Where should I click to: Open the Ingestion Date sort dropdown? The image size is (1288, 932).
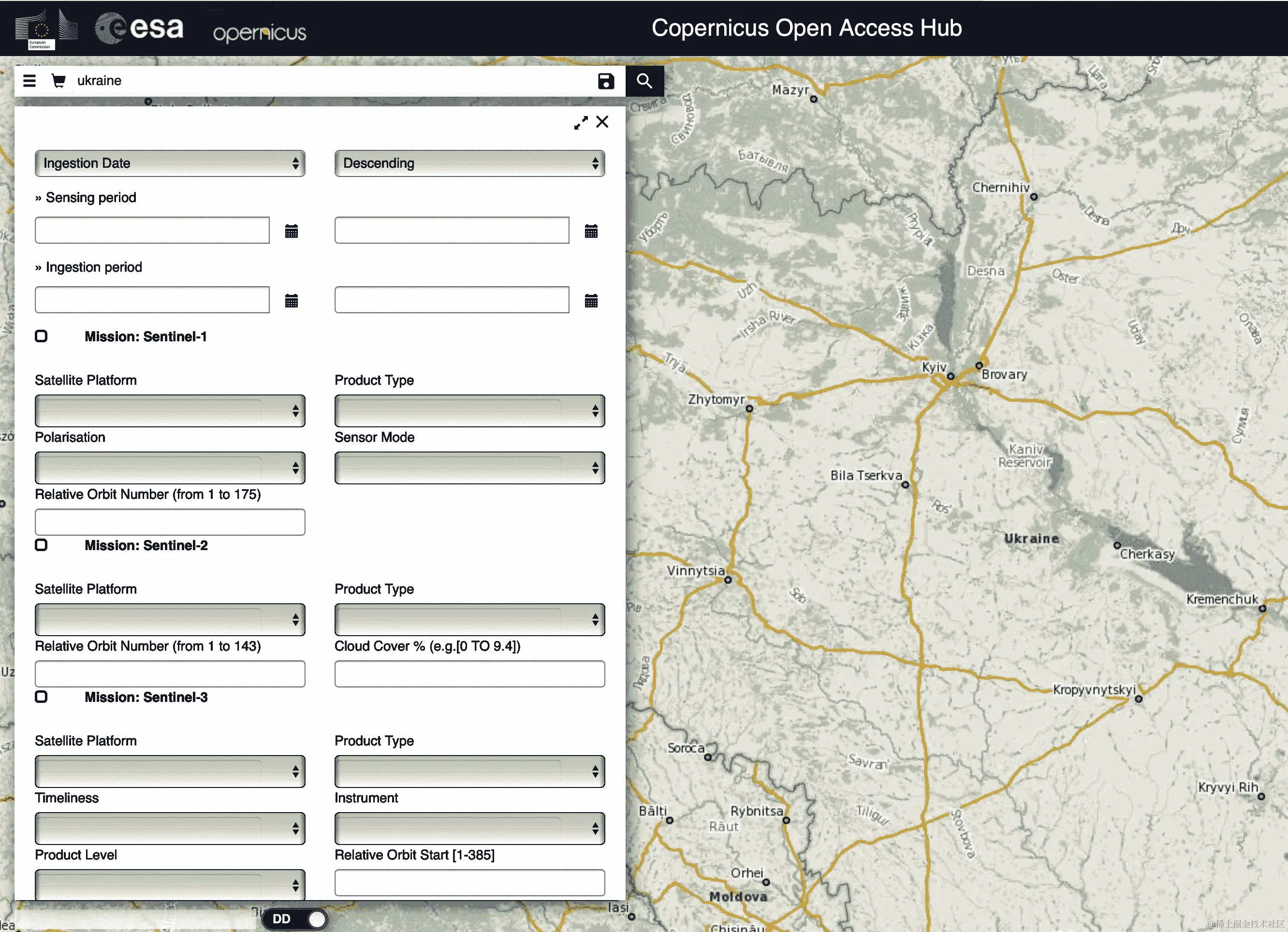170,163
